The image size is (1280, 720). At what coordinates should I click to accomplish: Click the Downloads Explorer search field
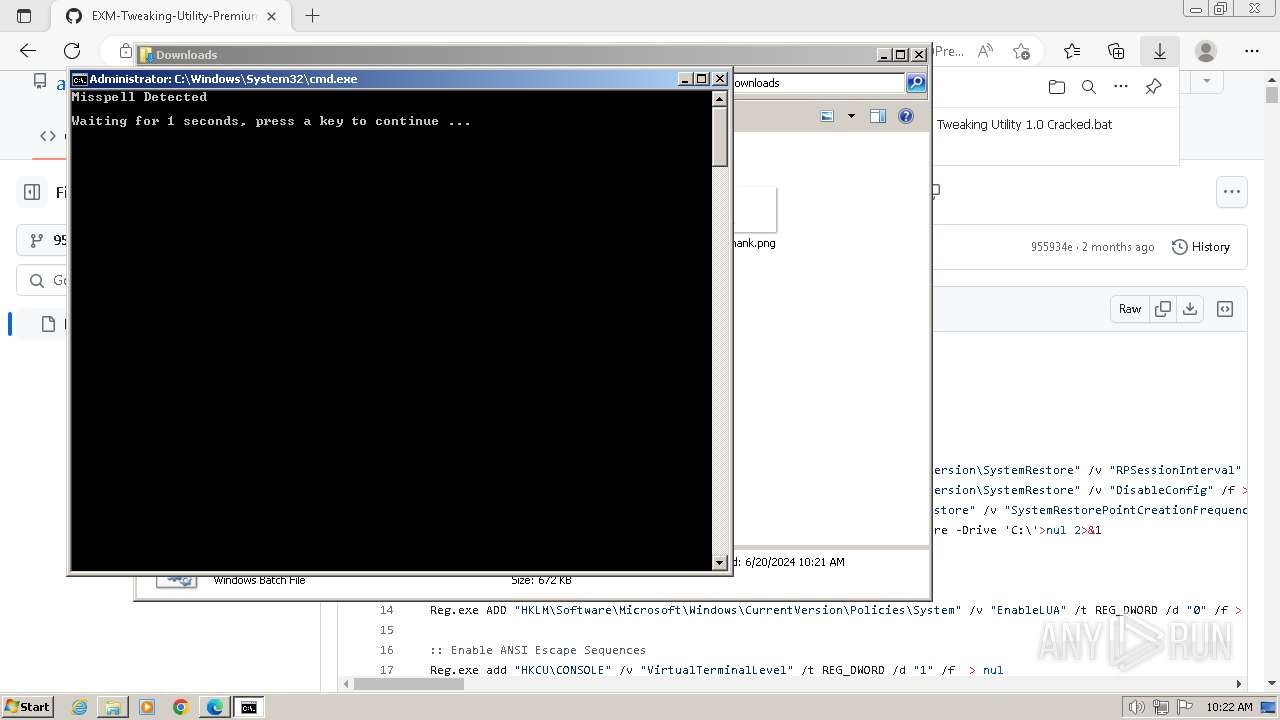tap(818, 83)
